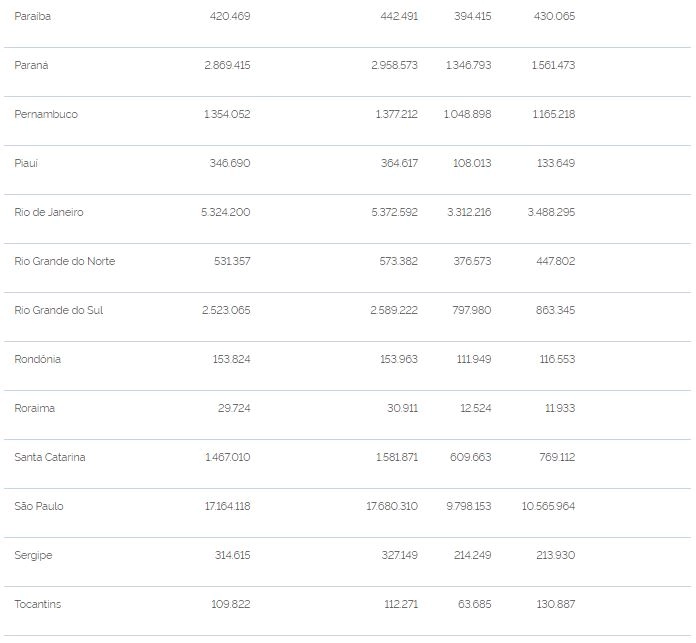This screenshot has height=643, width=696.
Task: Select Rio Grande do Sul value 863.345
Action: click(555, 310)
